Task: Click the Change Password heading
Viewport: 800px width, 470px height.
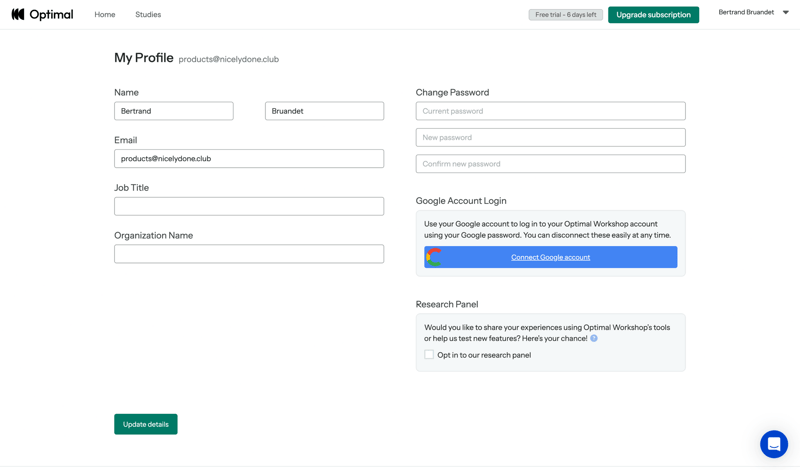Action: 452,92
